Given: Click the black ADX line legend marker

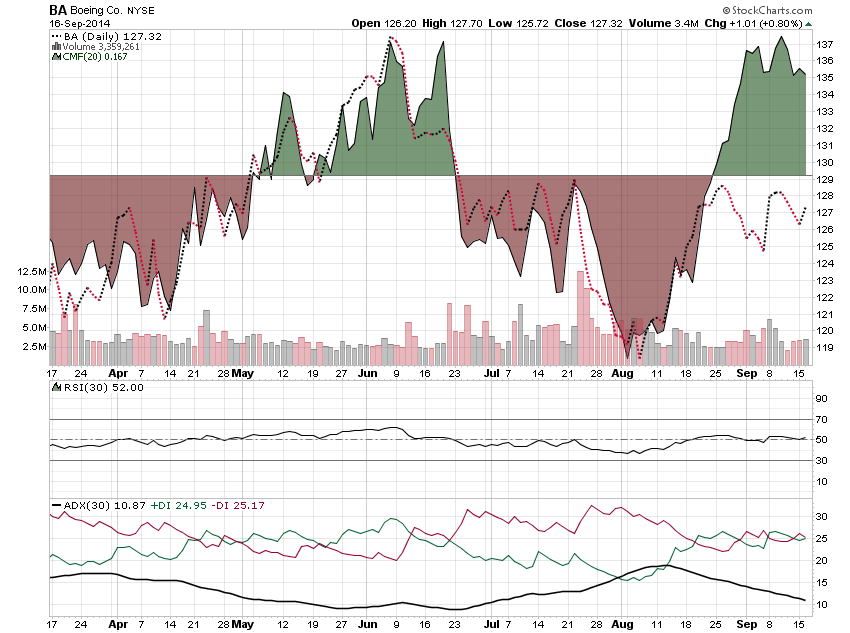Looking at the screenshot, I should [x=56, y=506].
